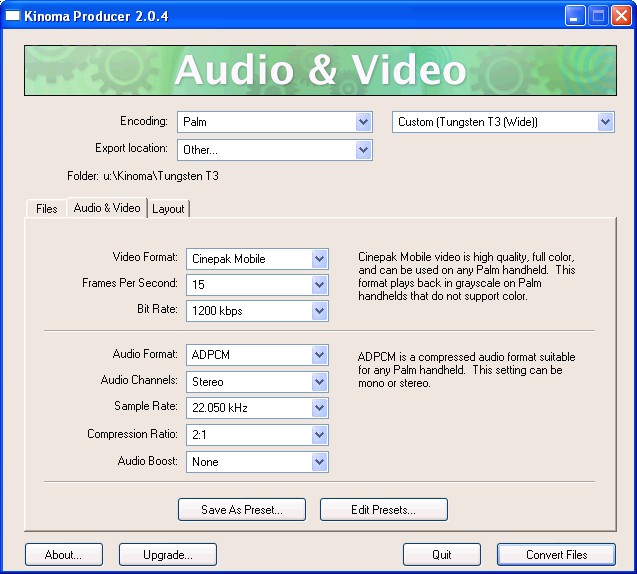
Task: Open the Audio Boost dropdown
Action: (257, 462)
